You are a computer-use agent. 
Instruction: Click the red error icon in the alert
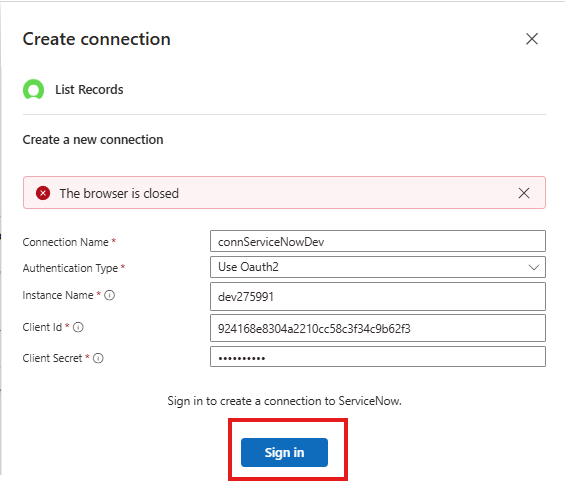(43, 193)
